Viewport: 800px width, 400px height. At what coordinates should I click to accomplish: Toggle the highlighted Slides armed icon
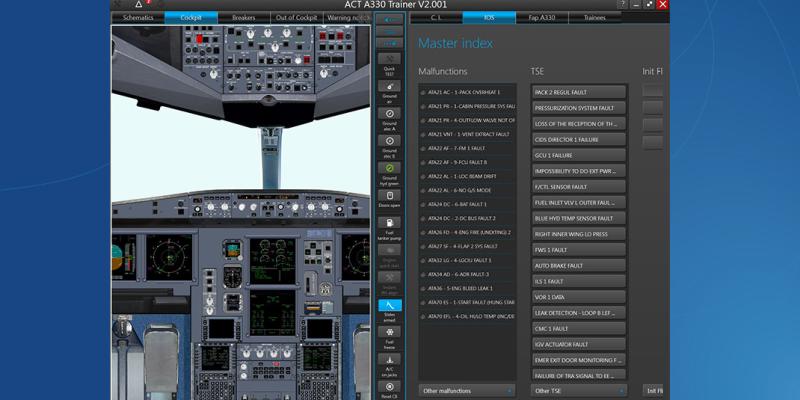tap(389, 305)
